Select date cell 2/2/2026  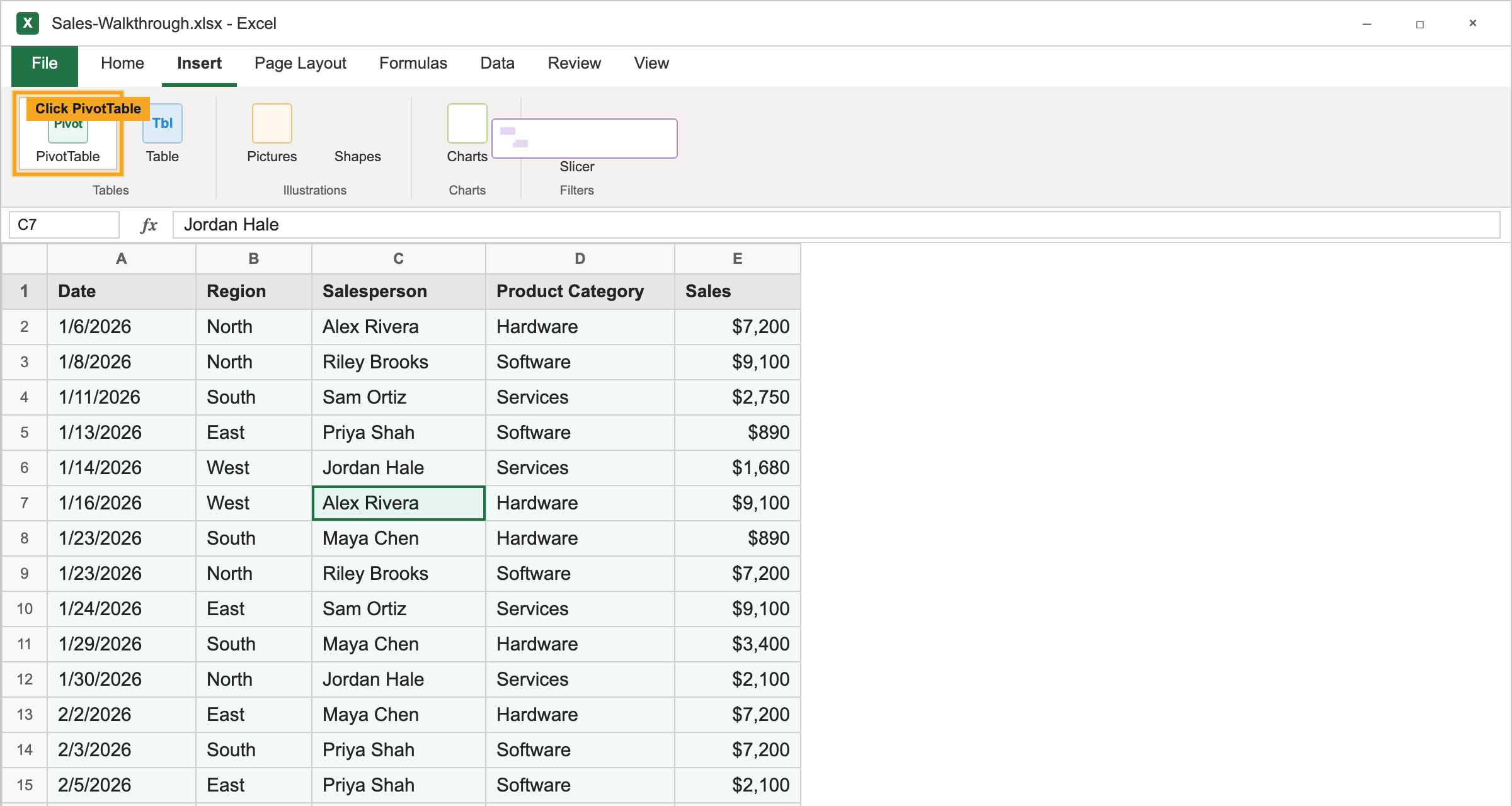(122, 715)
